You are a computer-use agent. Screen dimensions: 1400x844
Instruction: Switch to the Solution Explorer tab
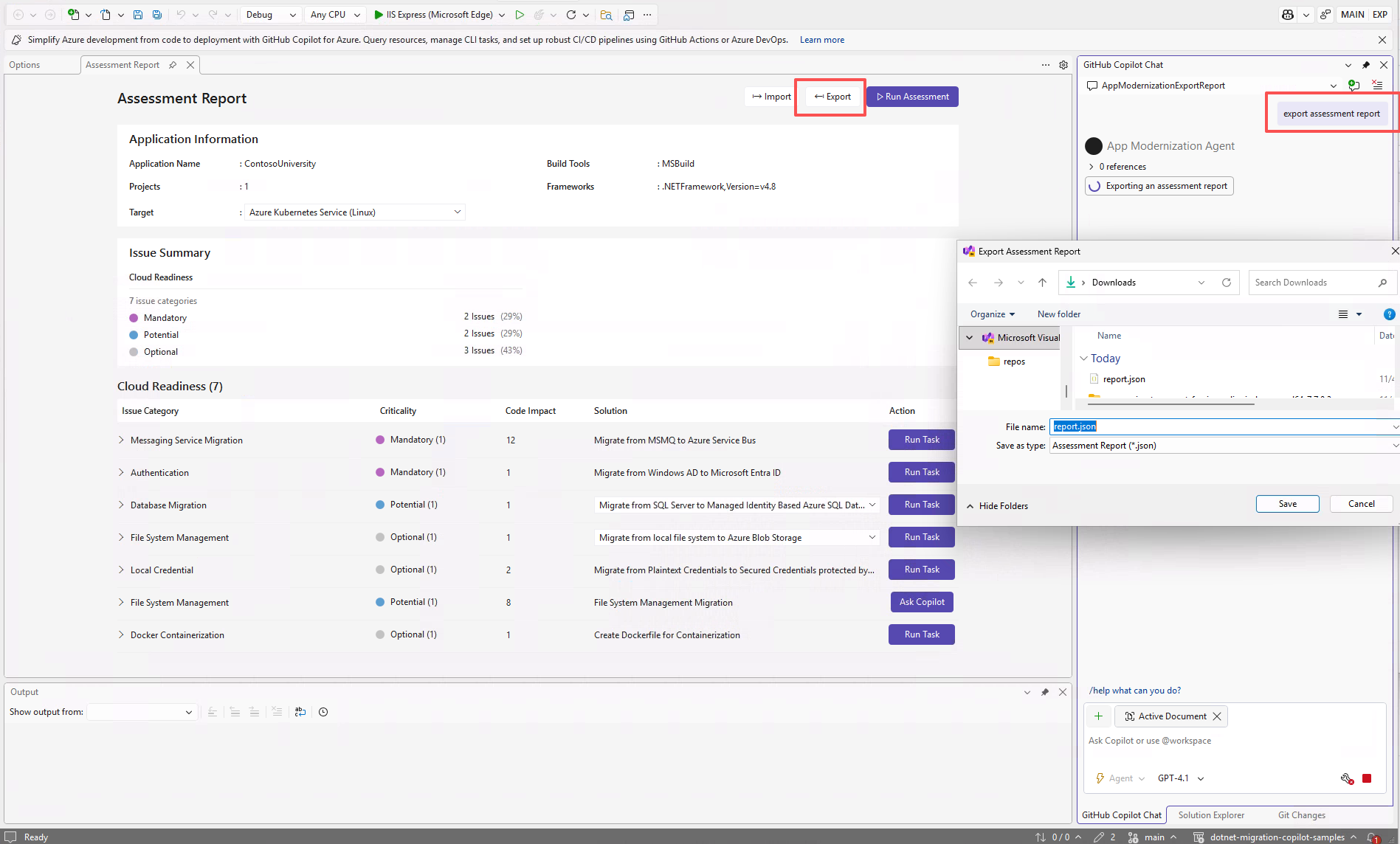click(1211, 815)
